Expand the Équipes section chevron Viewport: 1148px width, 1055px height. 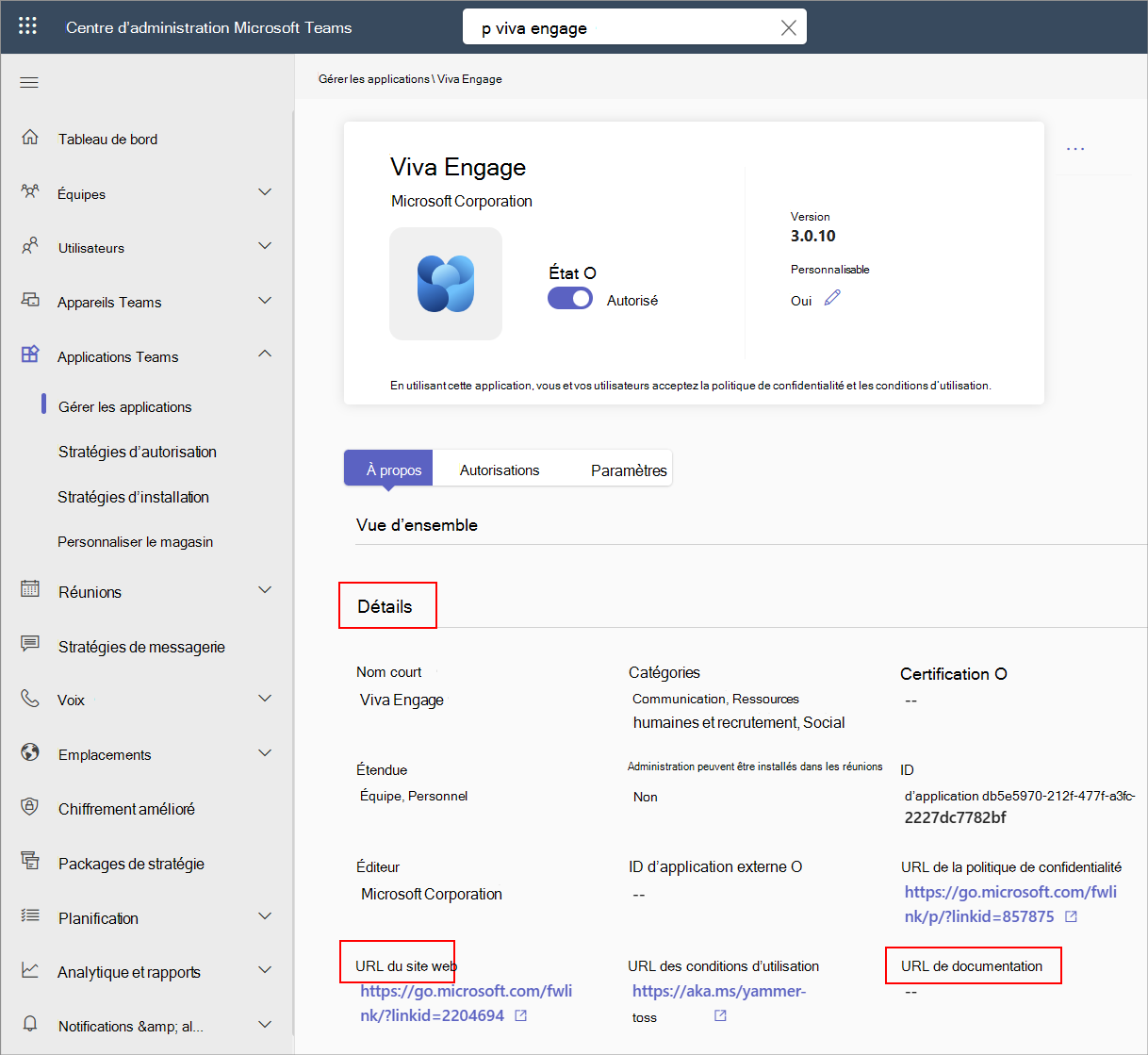265,192
